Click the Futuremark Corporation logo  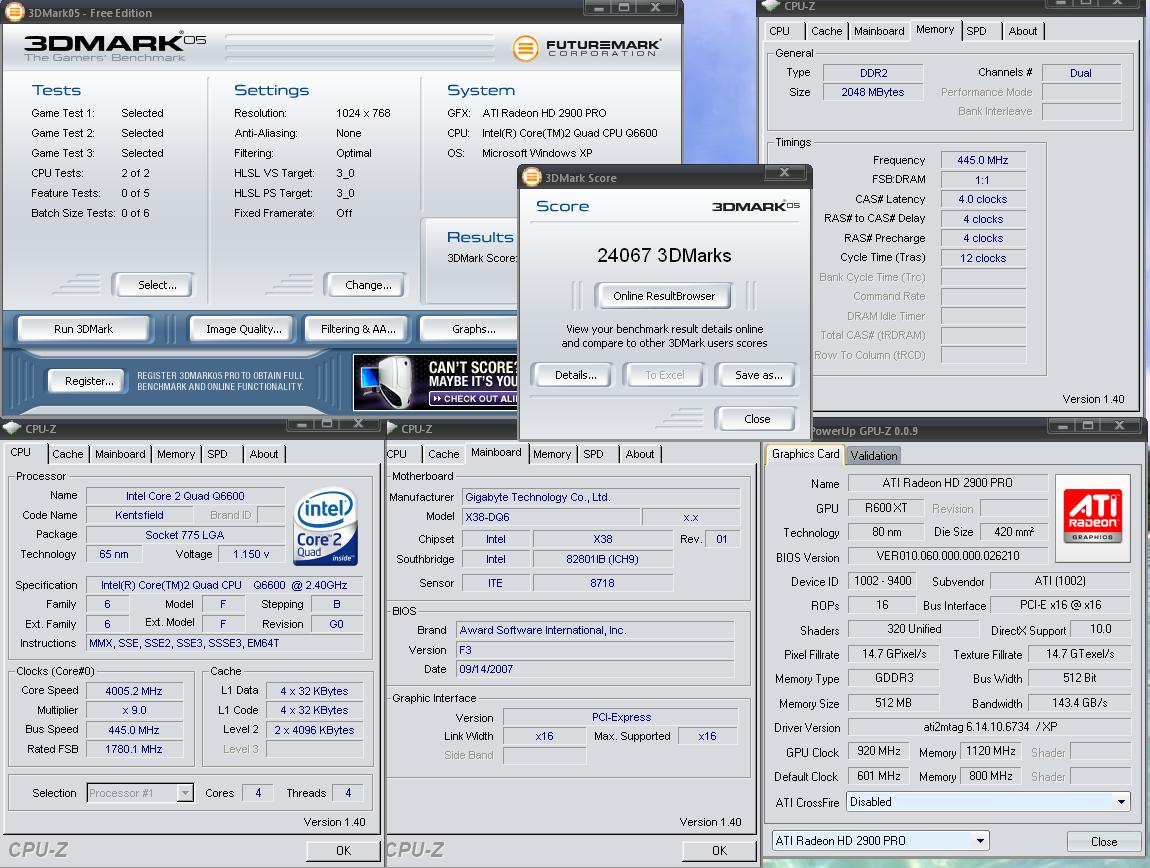click(x=587, y=48)
